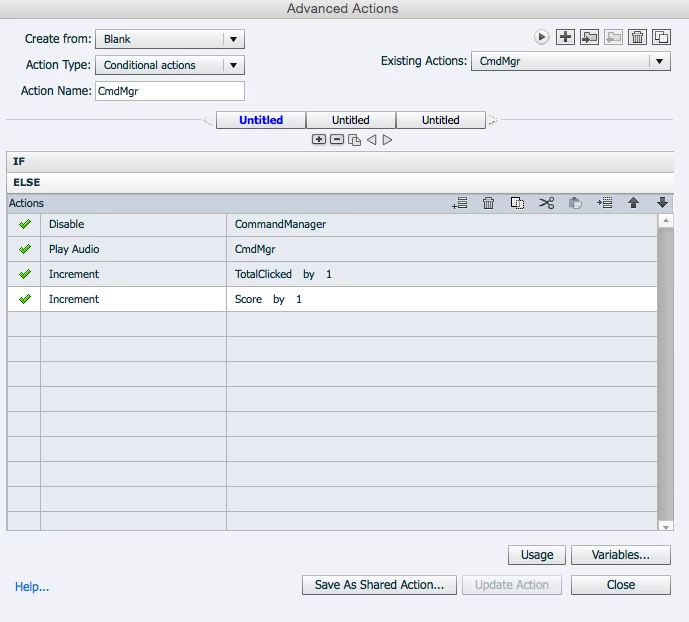Select the Increment cell in the TotalClicked row
Image resolution: width=689 pixels, height=622 pixels.
pos(134,274)
